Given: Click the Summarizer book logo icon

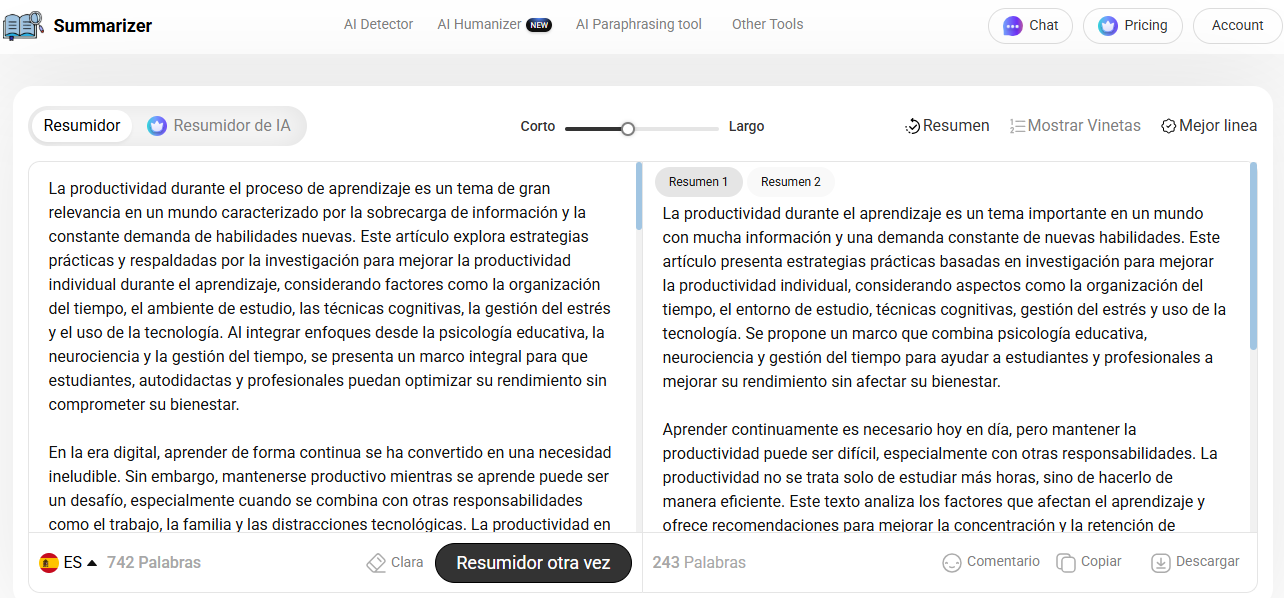Looking at the screenshot, I should pyautogui.click(x=23, y=25).
